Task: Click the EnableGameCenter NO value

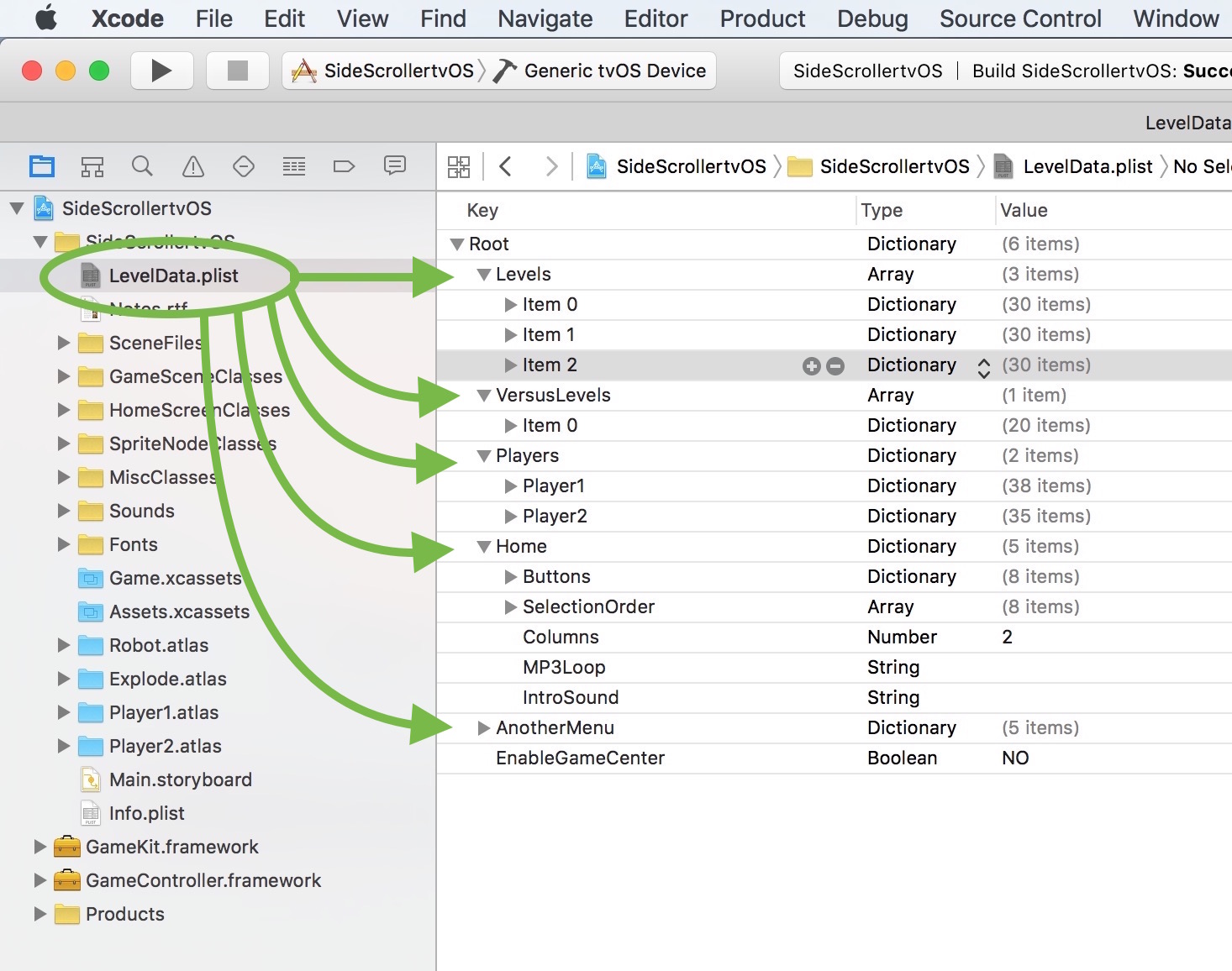Action: click(1015, 758)
